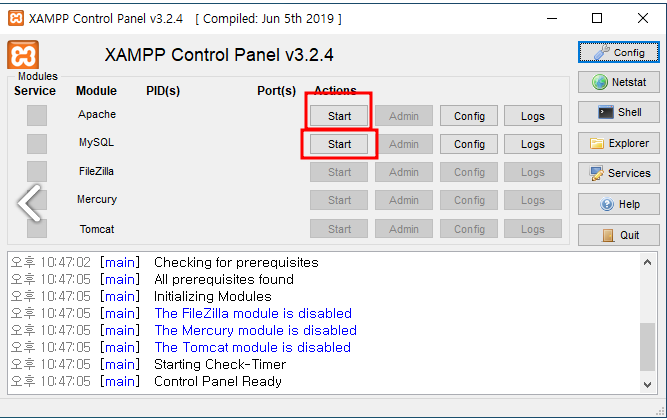Open the Help button
The image size is (667, 420).
[619, 204]
